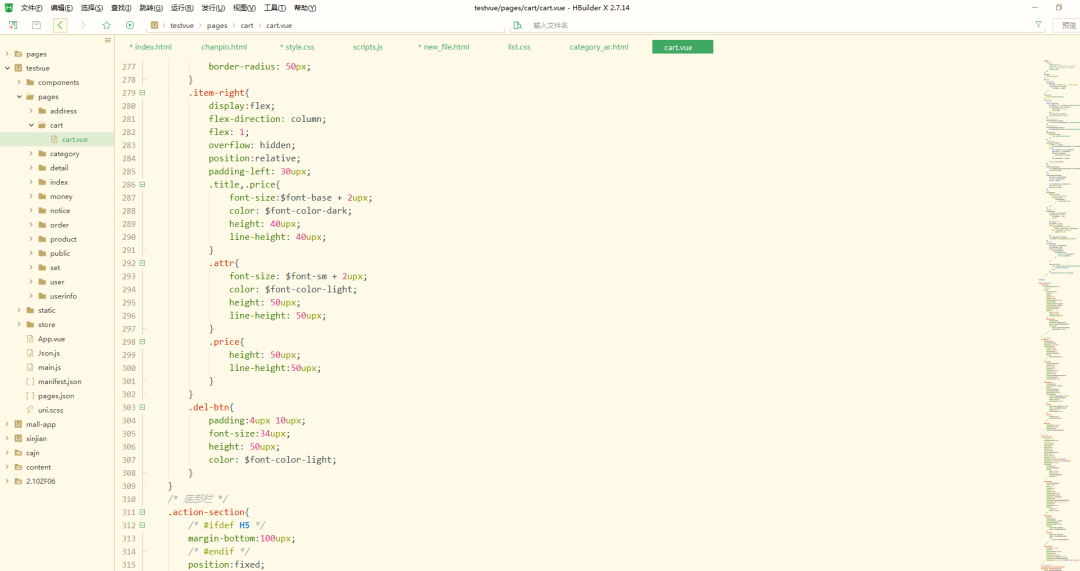The width and height of the screenshot is (1080, 571).
Task: Click the uni.scss file icon
Action: [30, 410]
